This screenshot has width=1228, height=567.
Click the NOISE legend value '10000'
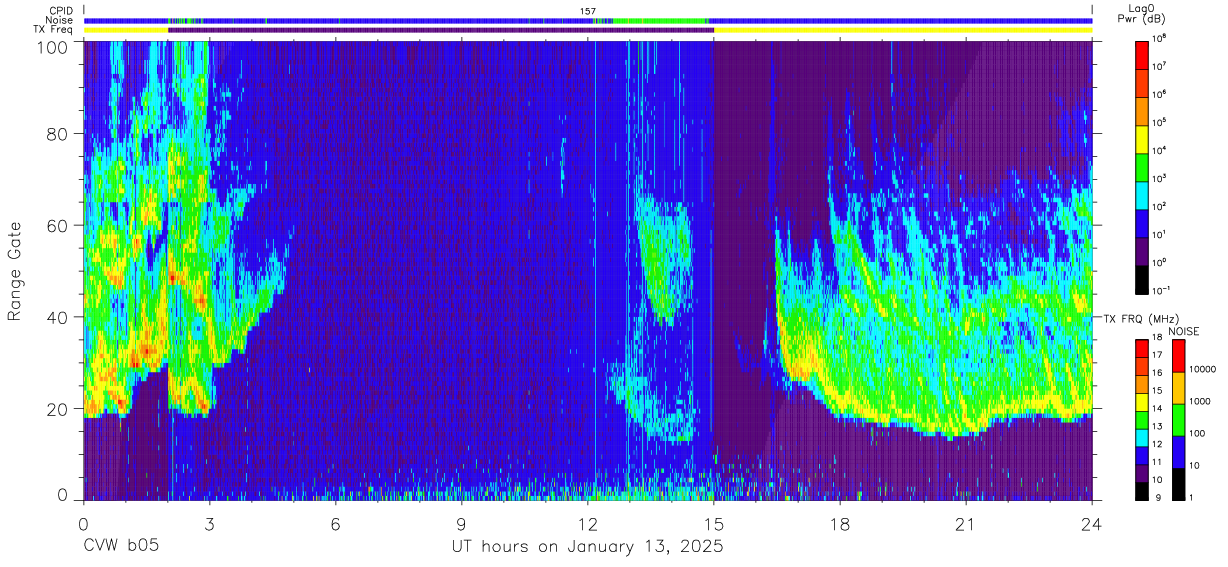(1201, 369)
